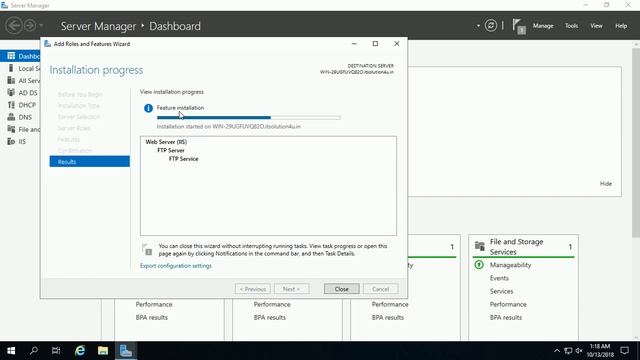Click the Add Roles and Features Wizard title icon
Image resolution: width=640 pixels, height=360 pixels.
tap(47, 44)
